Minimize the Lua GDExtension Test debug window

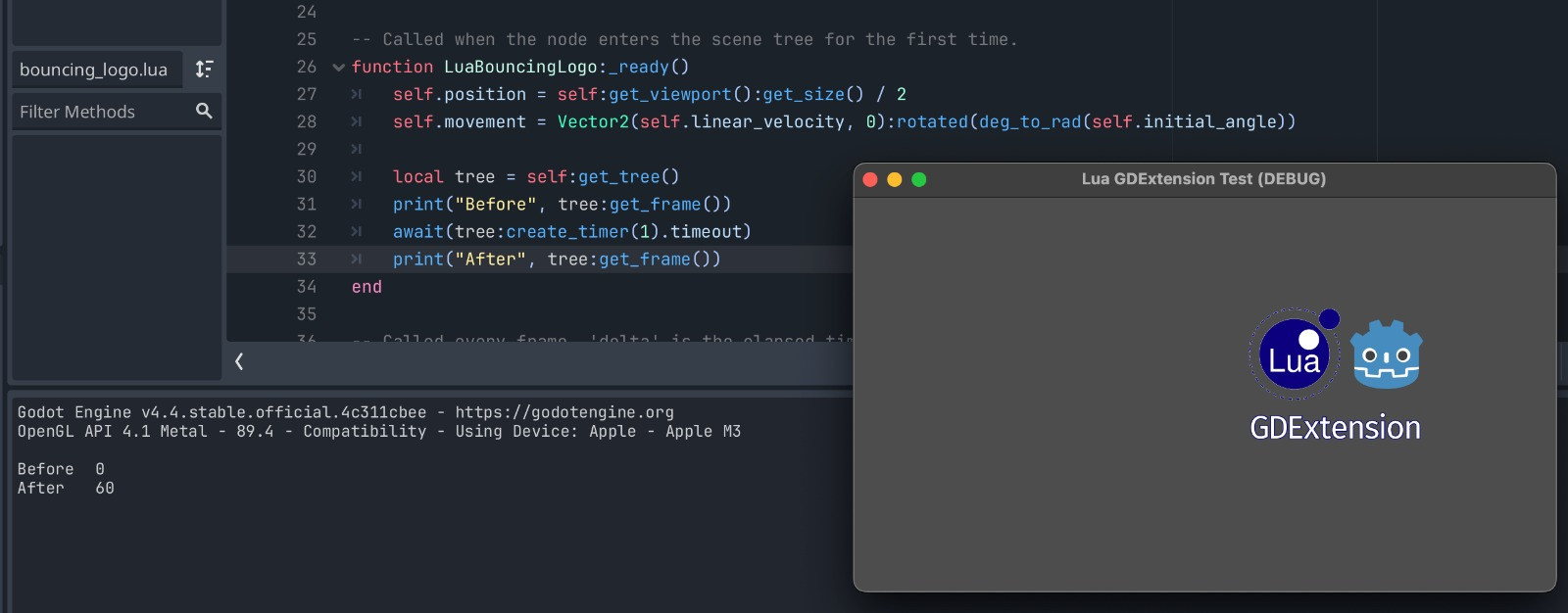click(894, 179)
